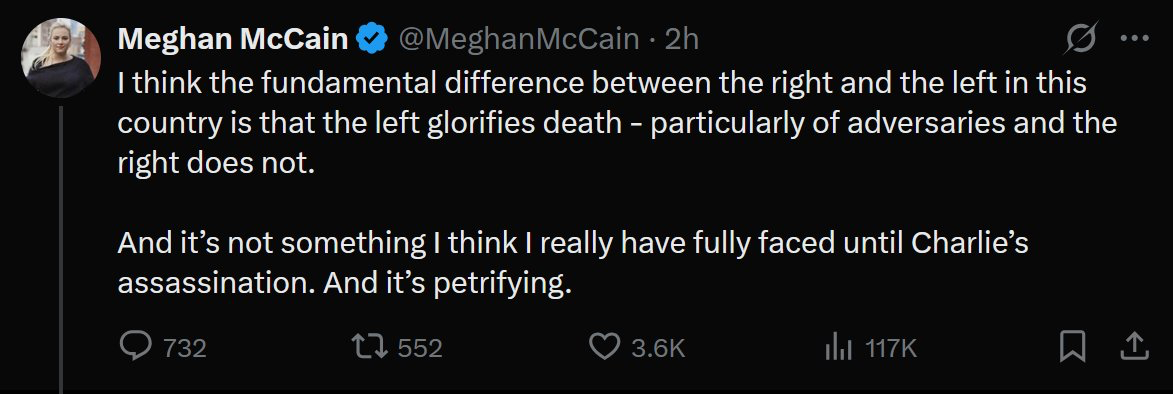This screenshot has width=1173, height=394.
Task: Repost the tweet using the retweet arrows icon
Action: click(370, 346)
